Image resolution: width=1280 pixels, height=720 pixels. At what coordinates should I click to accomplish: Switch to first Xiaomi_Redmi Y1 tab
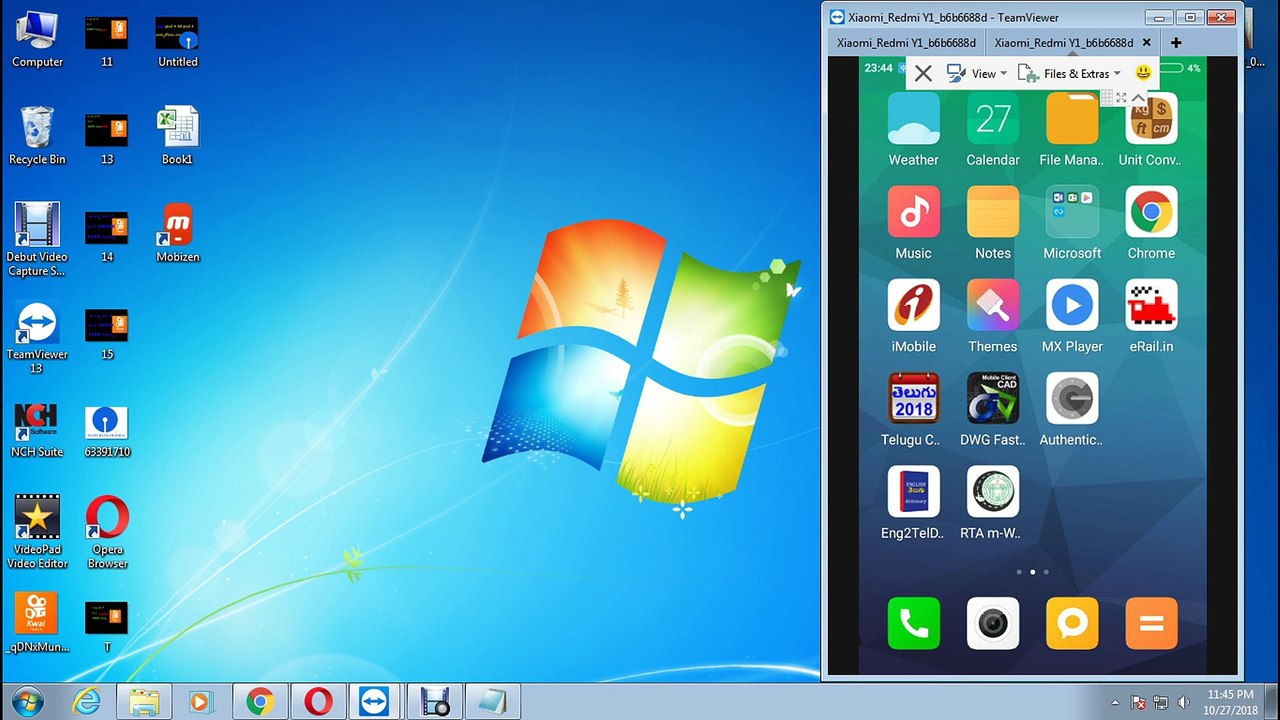[906, 43]
